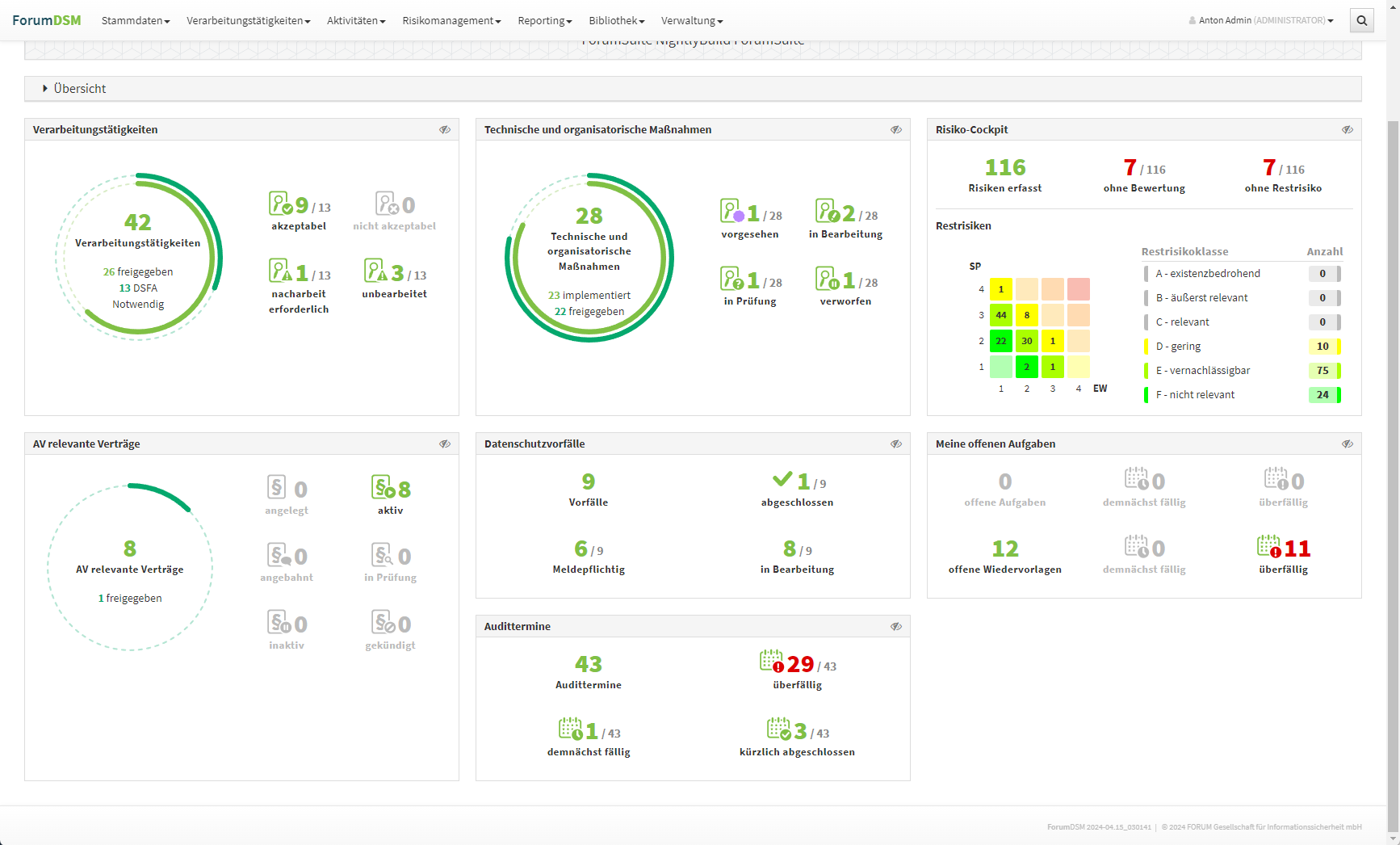Click overdue Wiedervorlagen calendar icon

(1268, 547)
